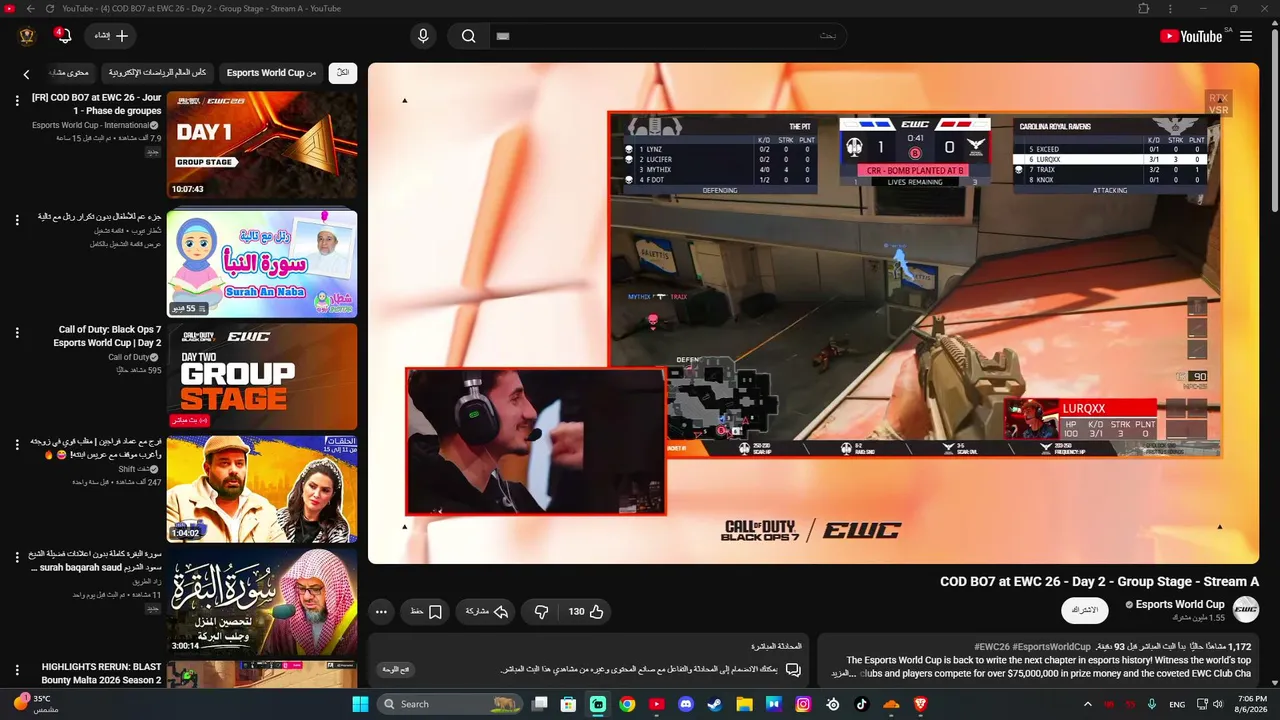Open 'Call of Duty: Black Ops 7 Esports World Cup | Day 2' title
Screen dimensions: 1280x720
click(108, 336)
